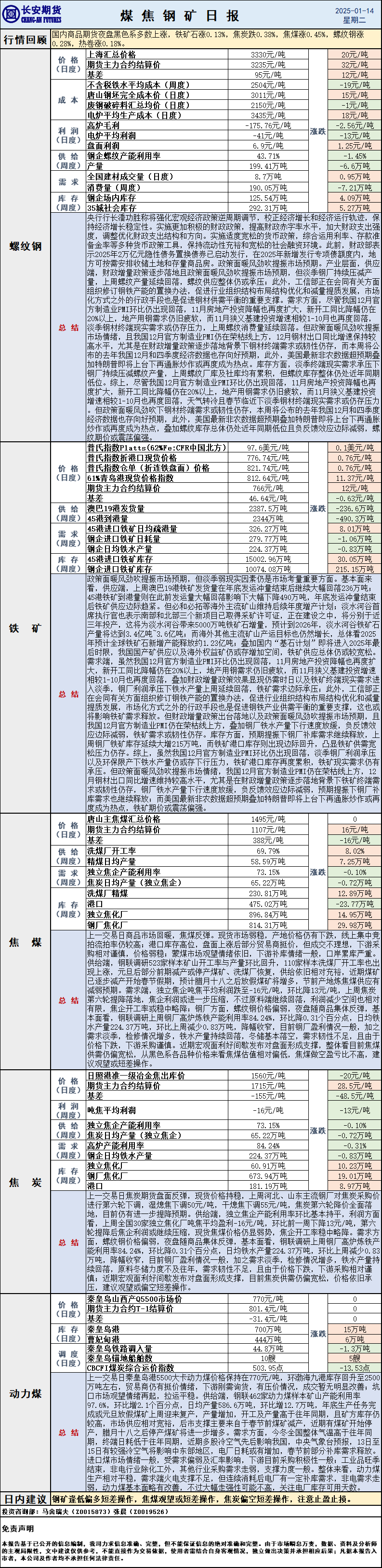This screenshot has width=382, height=1568.
Task: Select the value 1495元/吨
Action: (268, 819)
